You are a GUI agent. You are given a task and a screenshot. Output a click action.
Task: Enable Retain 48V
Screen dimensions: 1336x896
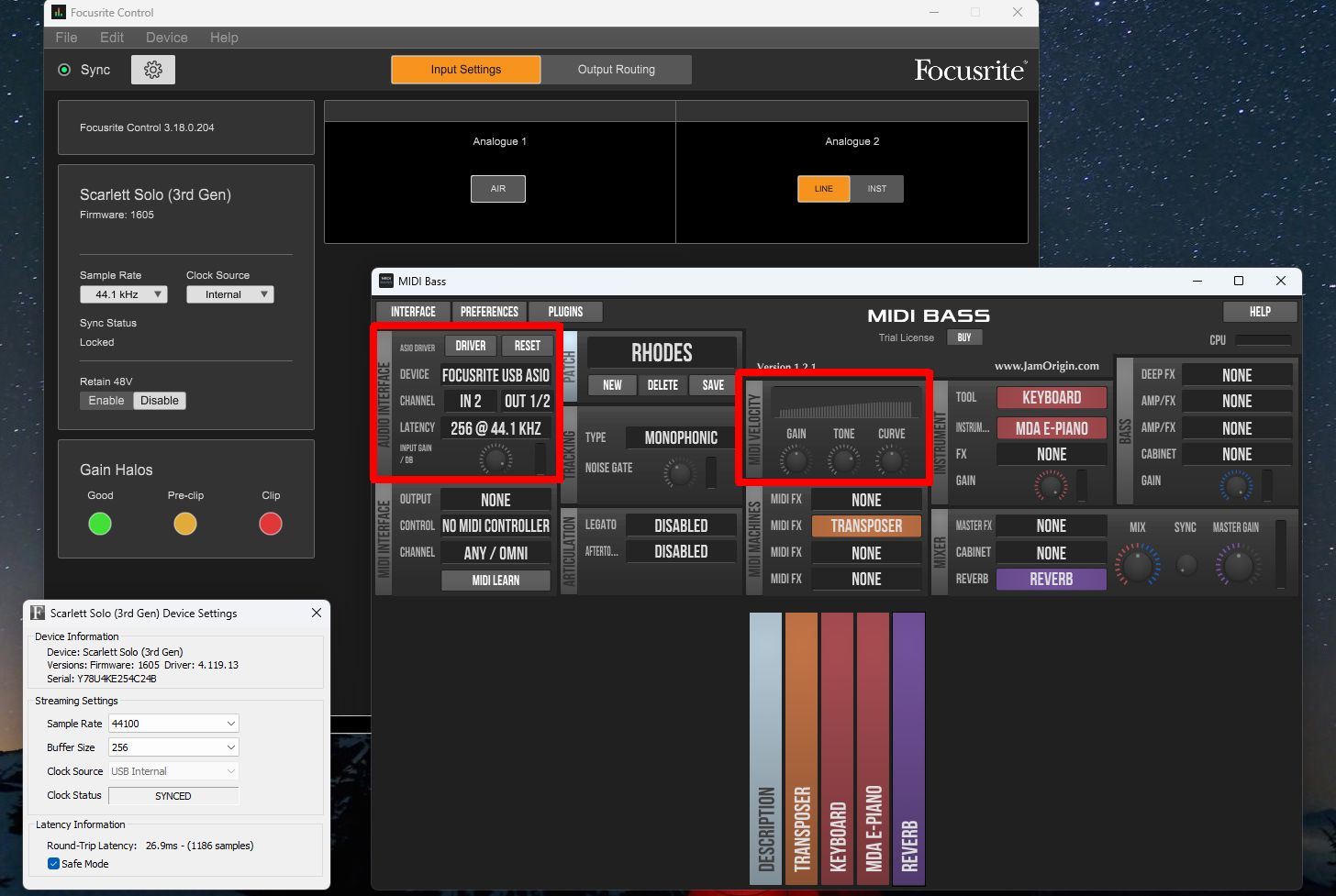coord(106,401)
